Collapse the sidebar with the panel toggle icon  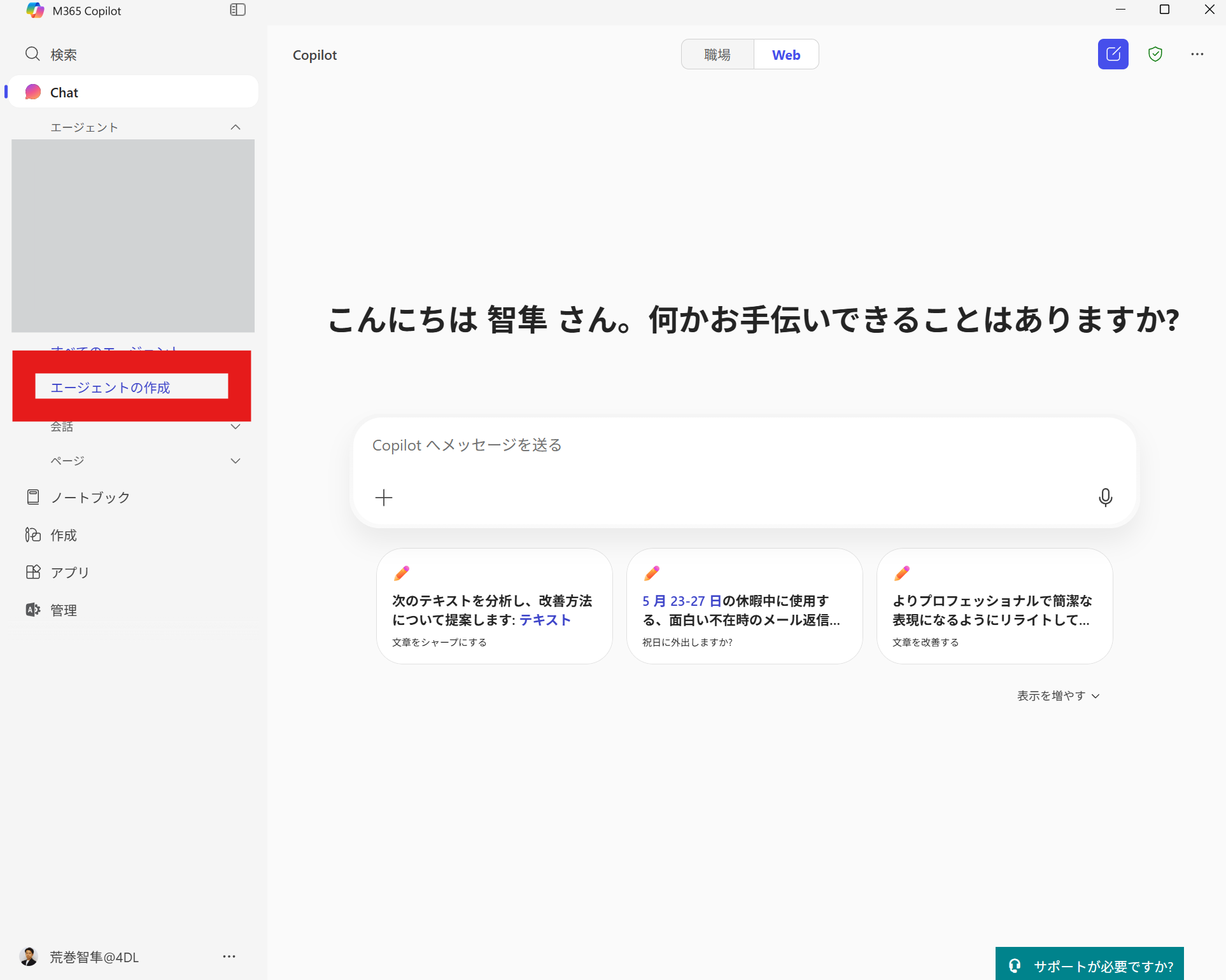(237, 10)
